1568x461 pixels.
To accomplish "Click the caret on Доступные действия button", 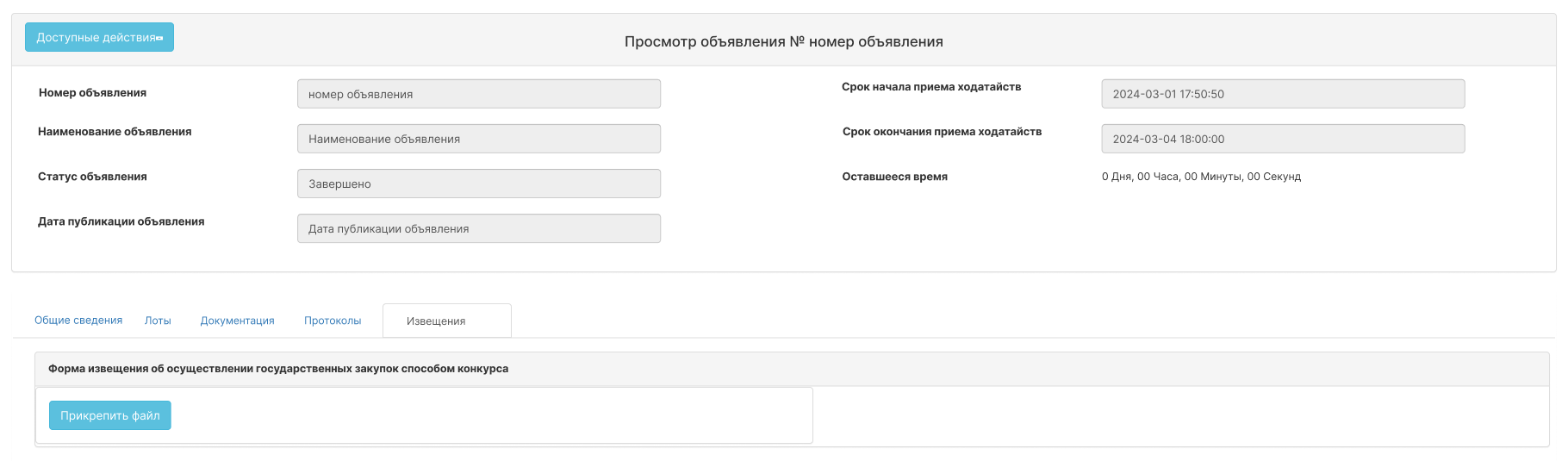I will tap(159, 38).
